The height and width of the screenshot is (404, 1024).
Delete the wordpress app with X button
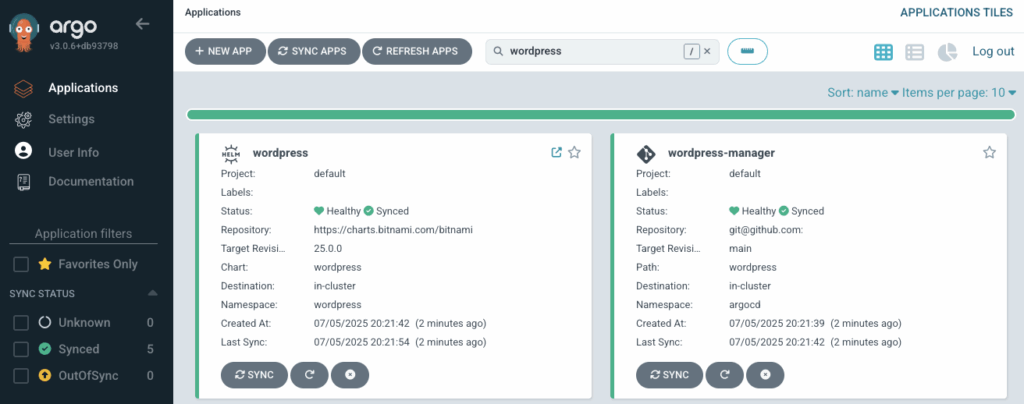(x=350, y=375)
